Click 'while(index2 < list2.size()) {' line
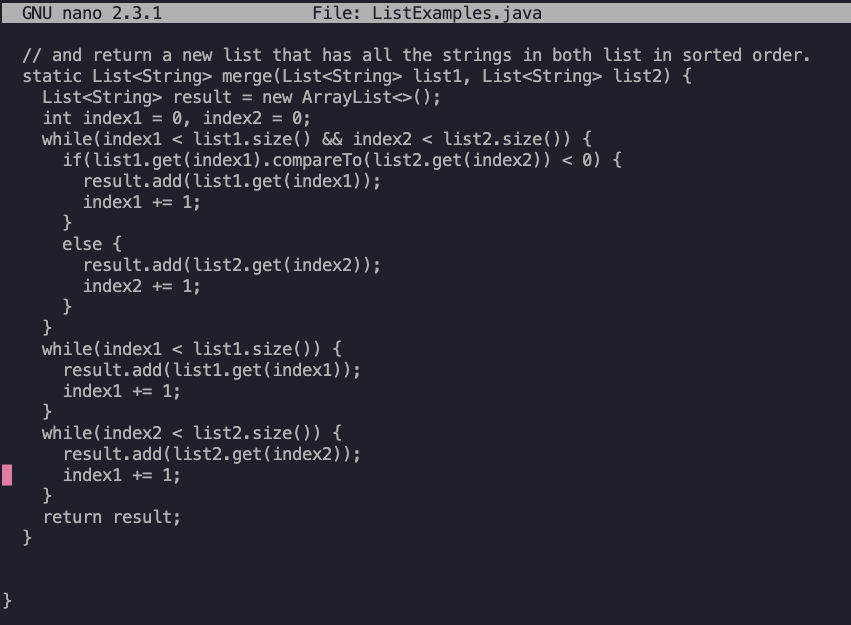The image size is (851, 625). point(192,433)
